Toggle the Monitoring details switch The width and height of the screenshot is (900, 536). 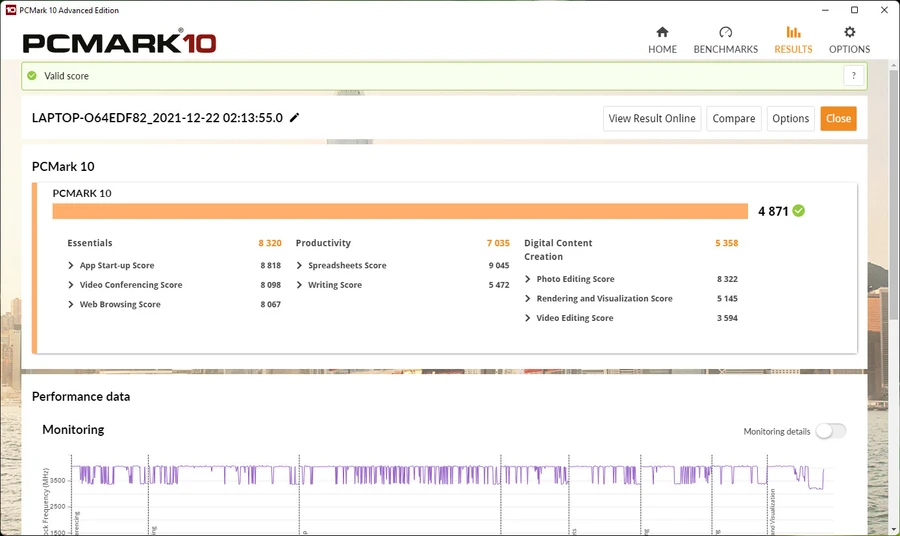(x=831, y=431)
